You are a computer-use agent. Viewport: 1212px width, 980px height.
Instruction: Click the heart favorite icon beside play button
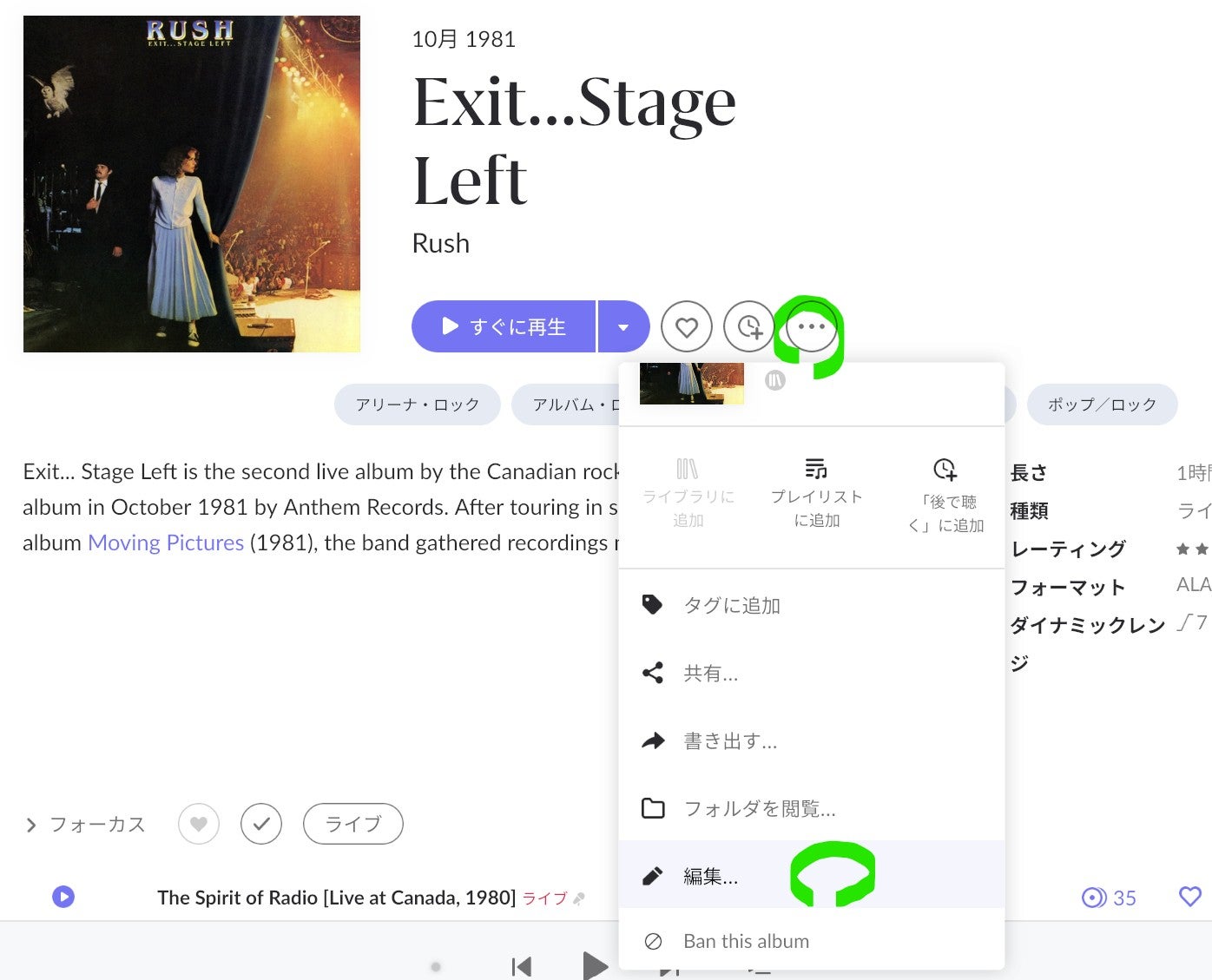point(686,327)
